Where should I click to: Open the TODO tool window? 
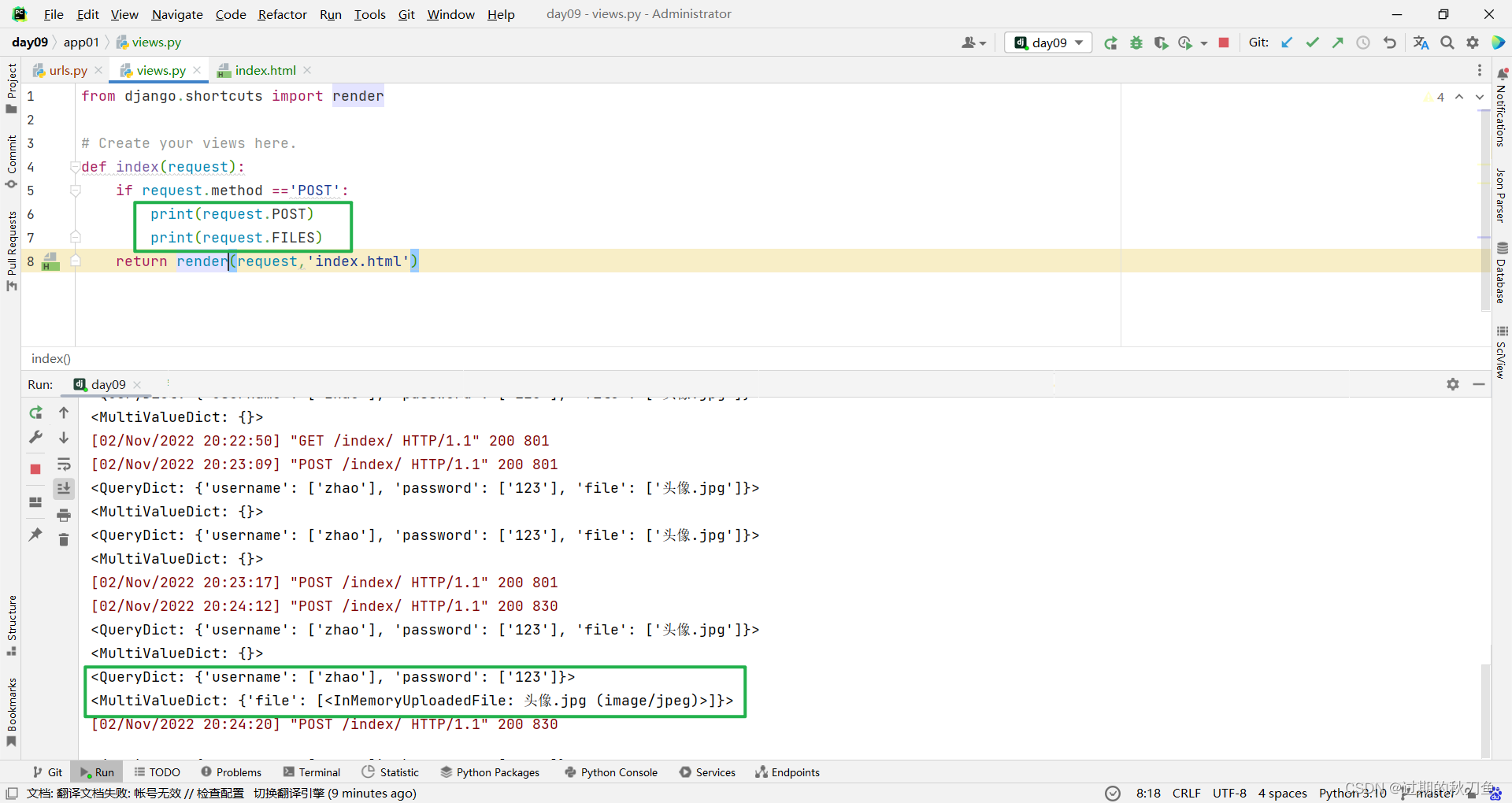click(157, 772)
